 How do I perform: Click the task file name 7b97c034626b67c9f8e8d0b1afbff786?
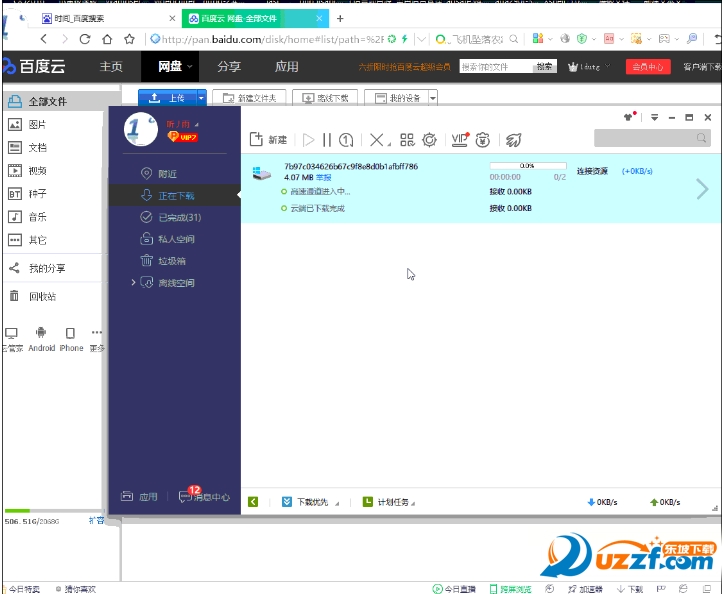351,166
